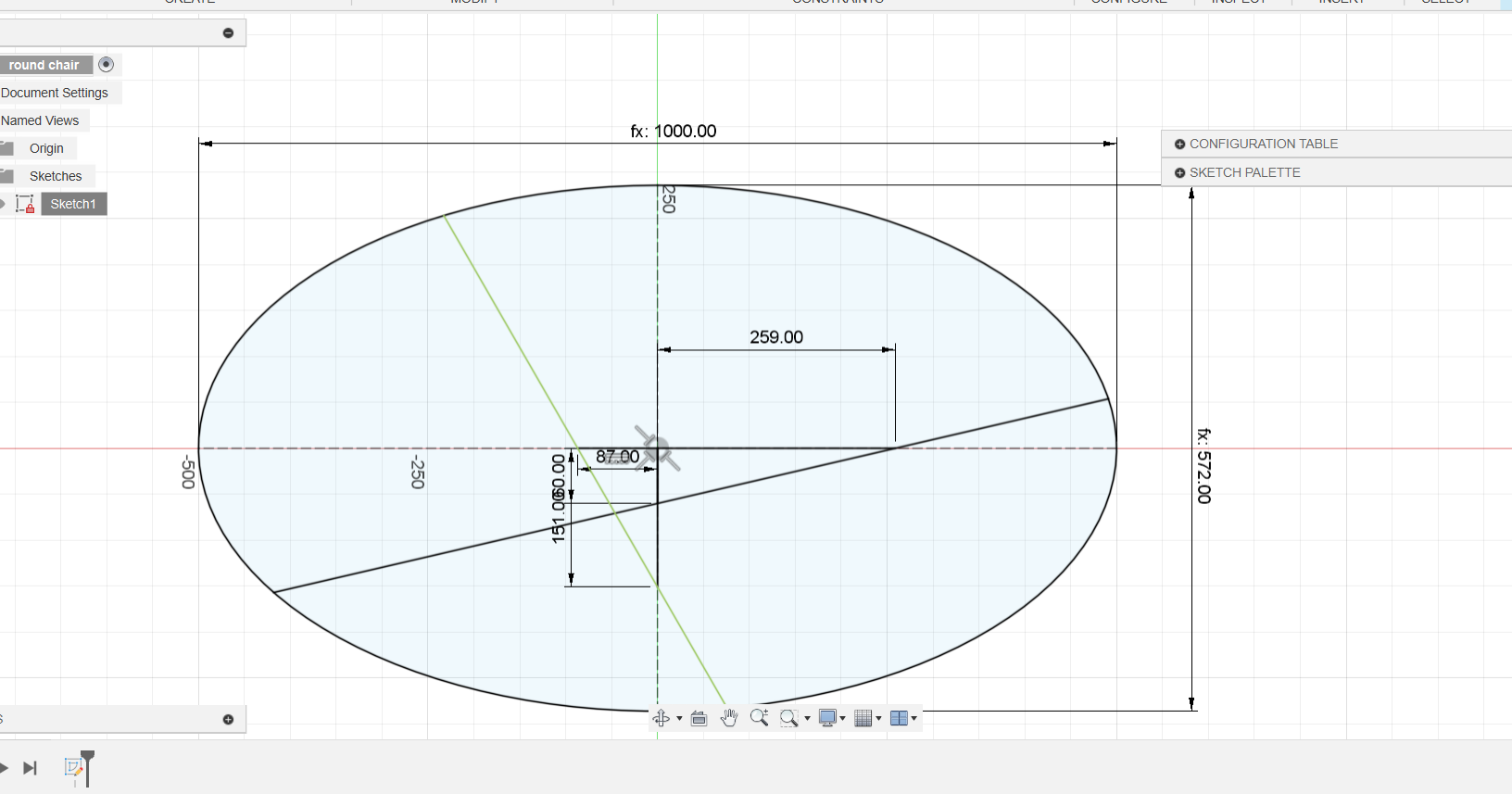The image size is (1512, 794).
Task: Click the Sketch1 locked sketch icon
Action: [25, 204]
